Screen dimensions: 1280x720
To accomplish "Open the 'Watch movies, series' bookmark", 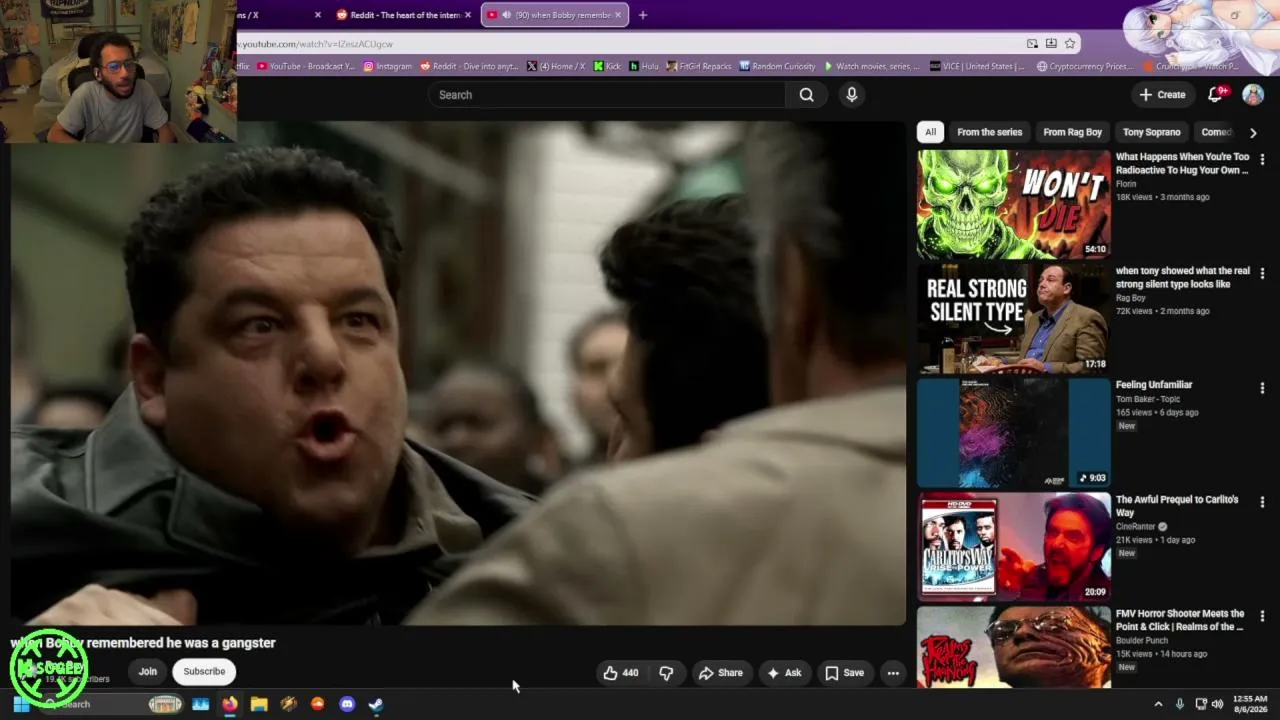I will tap(871, 66).
